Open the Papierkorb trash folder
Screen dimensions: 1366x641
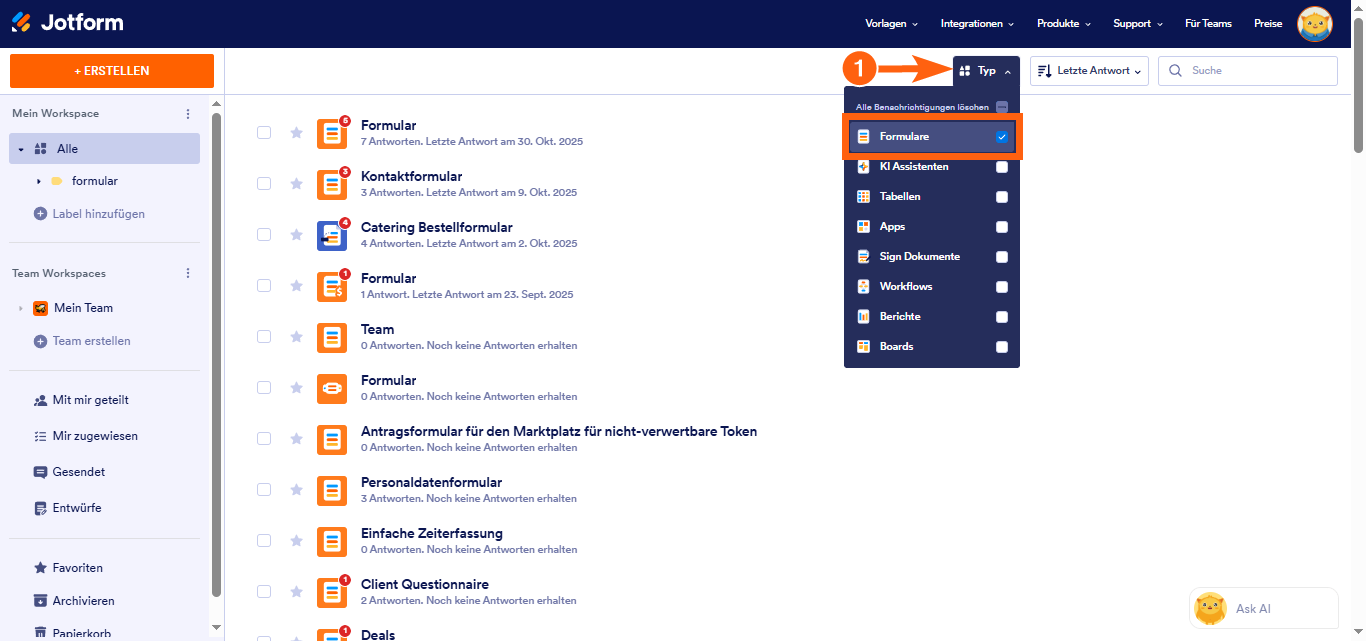(81, 632)
